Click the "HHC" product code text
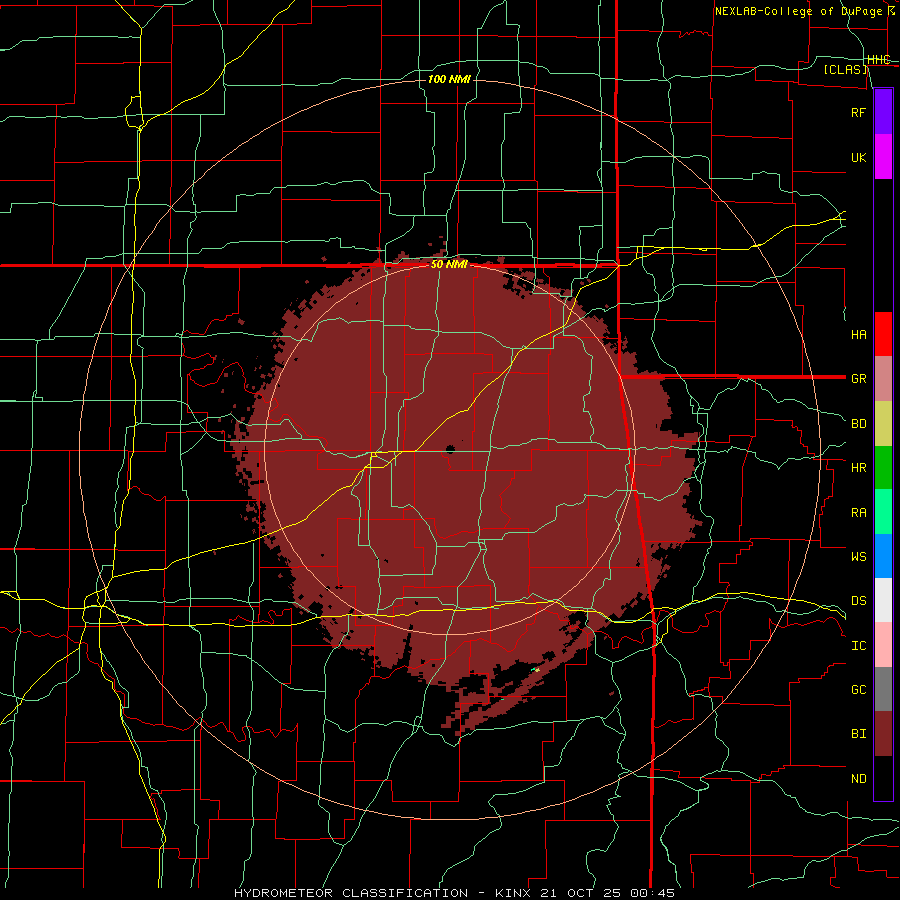The image size is (900, 900). pyautogui.click(x=878, y=60)
